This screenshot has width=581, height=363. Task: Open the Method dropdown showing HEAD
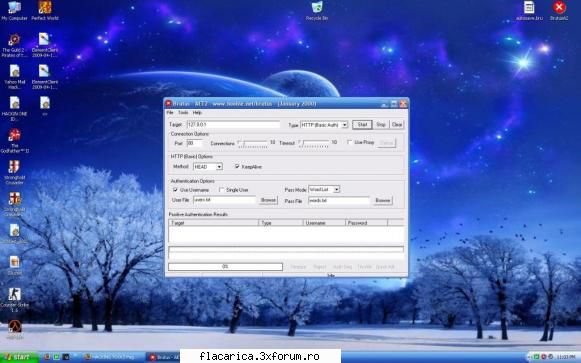pos(208,167)
